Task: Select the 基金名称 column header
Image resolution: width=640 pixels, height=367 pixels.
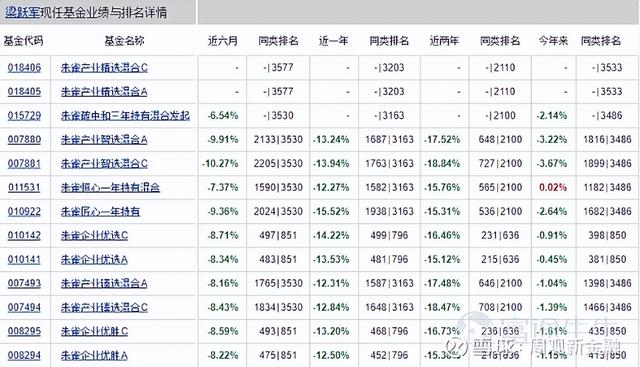Action: click(x=124, y=41)
